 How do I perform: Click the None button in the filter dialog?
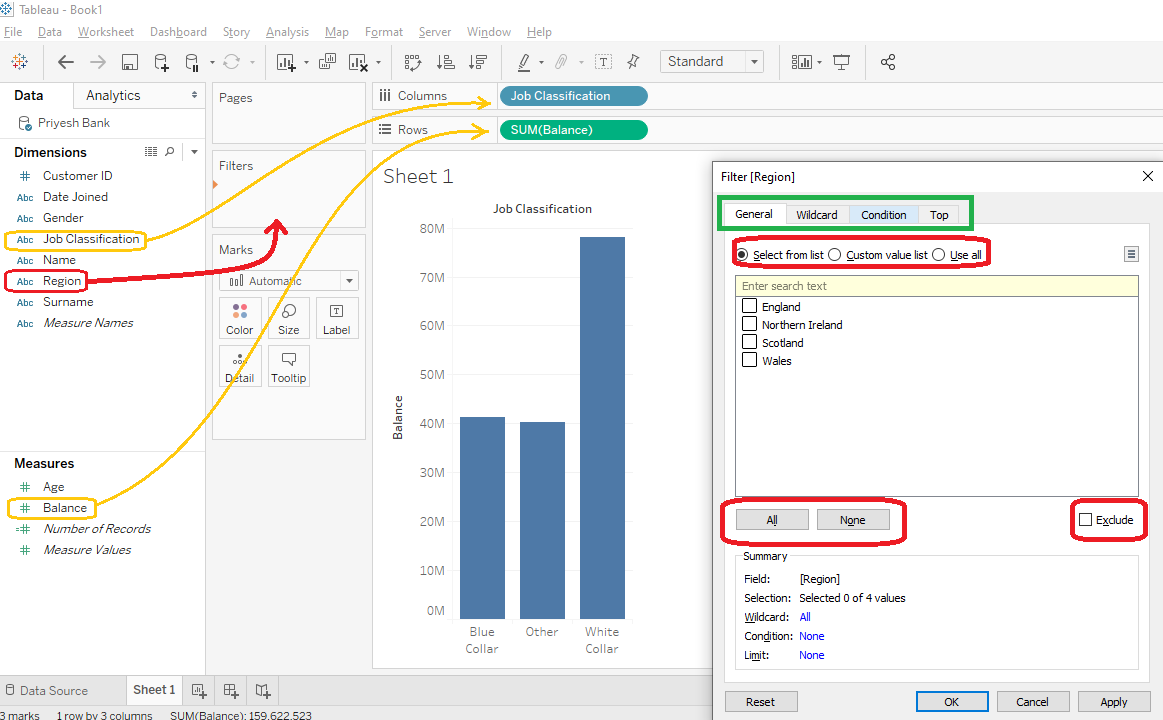853,520
